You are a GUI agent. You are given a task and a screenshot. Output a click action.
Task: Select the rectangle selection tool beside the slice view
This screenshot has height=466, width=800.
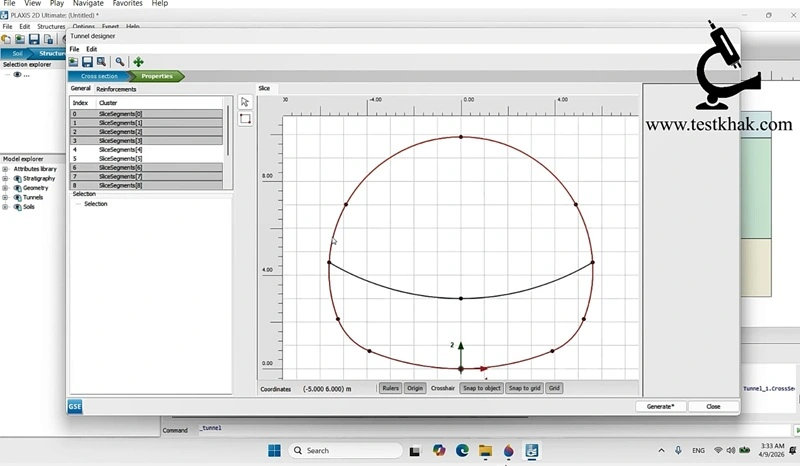(245, 119)
